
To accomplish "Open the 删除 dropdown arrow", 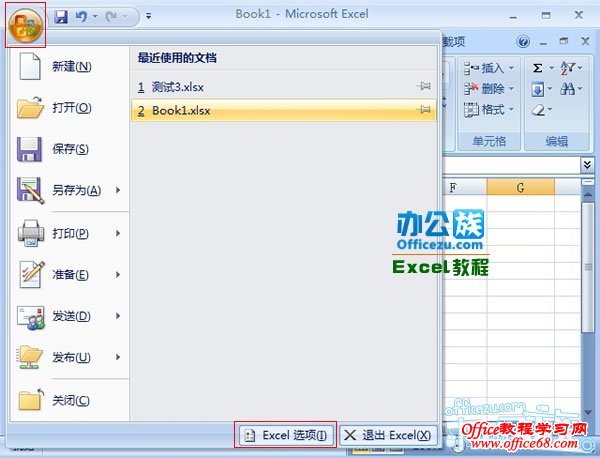I will pyautogui.click(x=511, y=89).
